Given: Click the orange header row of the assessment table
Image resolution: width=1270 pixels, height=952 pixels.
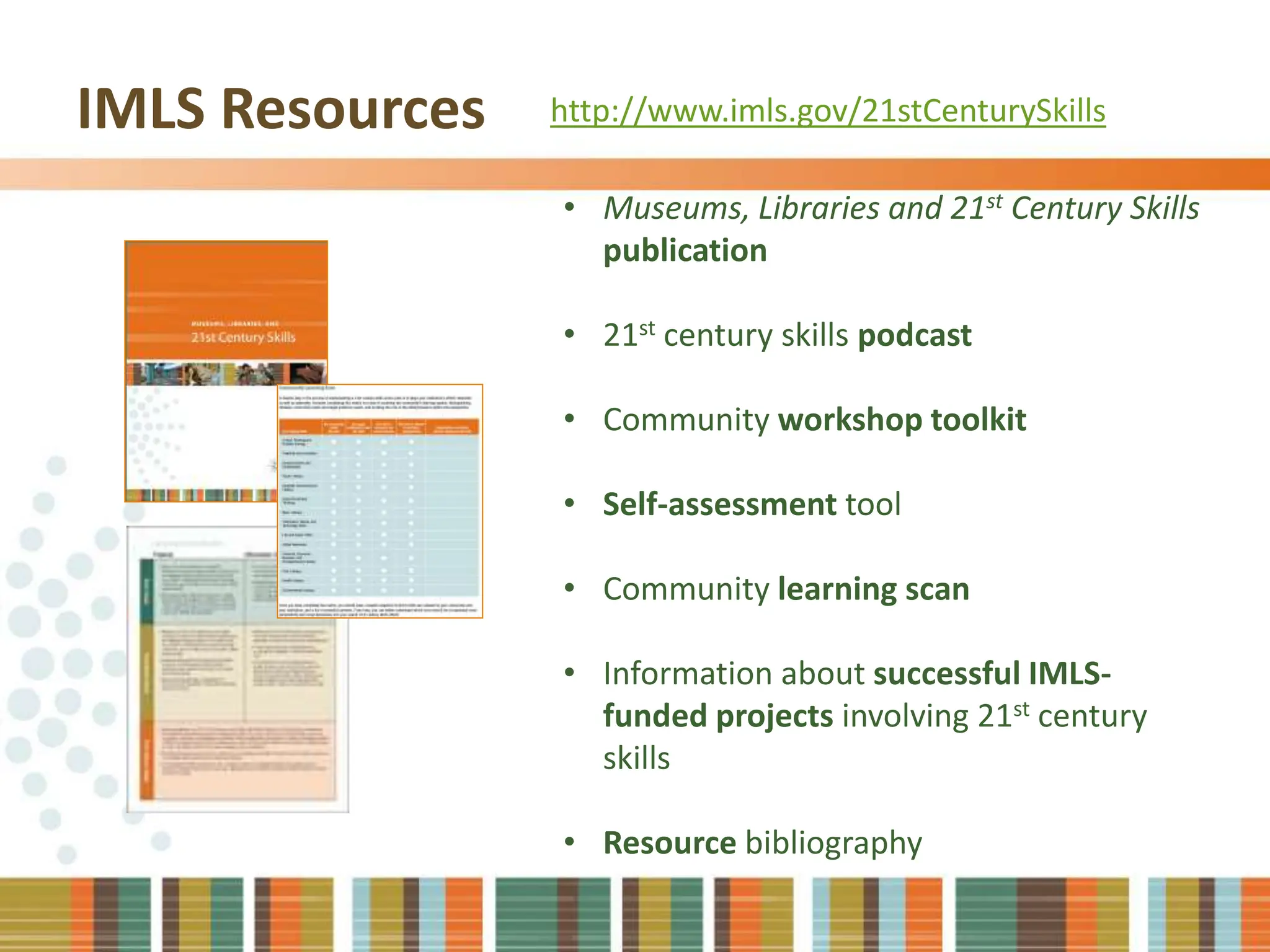Looking at the screenshot, I should point(379,426).
